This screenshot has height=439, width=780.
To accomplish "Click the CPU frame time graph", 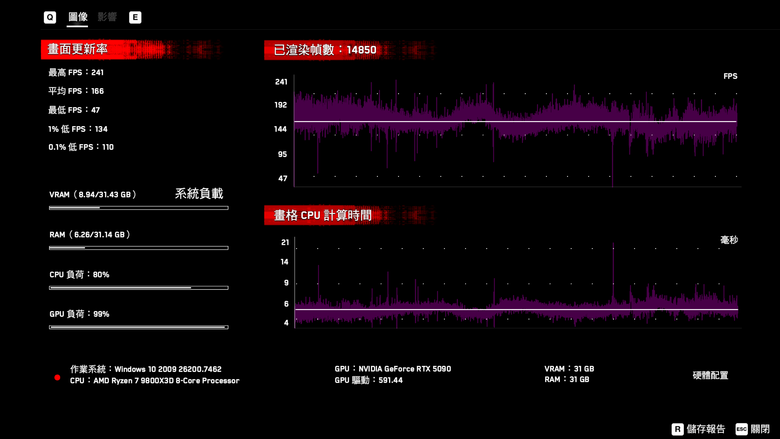I will 516,282.
